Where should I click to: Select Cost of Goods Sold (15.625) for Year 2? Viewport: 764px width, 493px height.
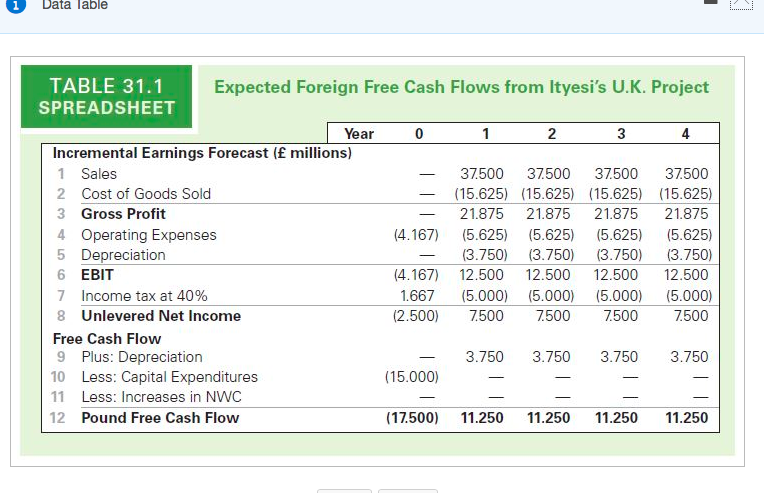point(548,194)
